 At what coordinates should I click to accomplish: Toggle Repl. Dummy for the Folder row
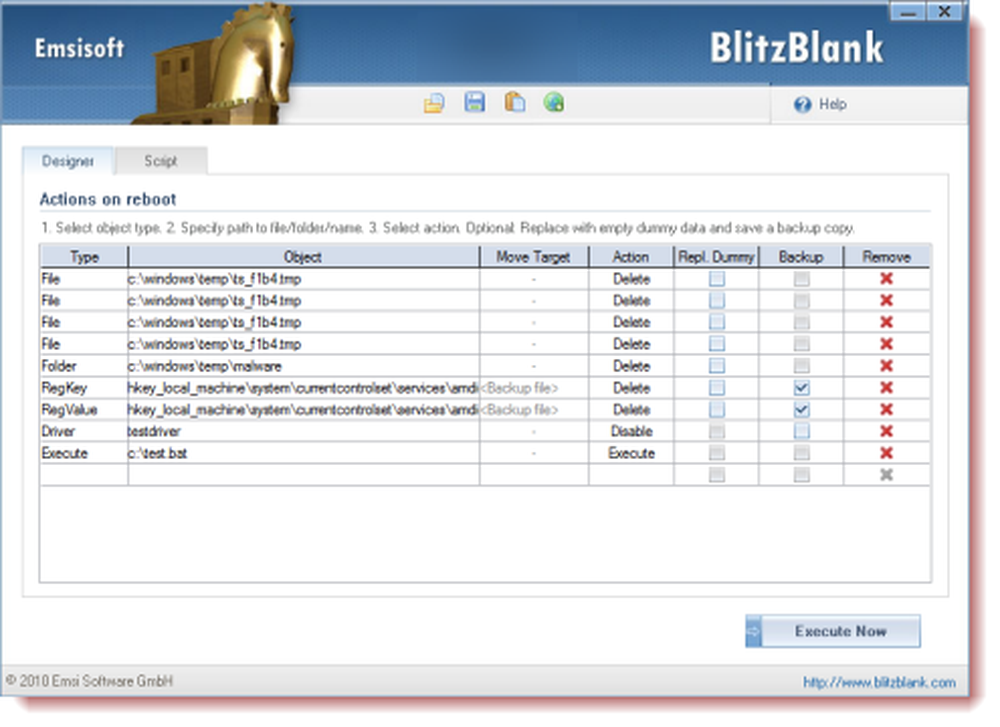(717, 366)
